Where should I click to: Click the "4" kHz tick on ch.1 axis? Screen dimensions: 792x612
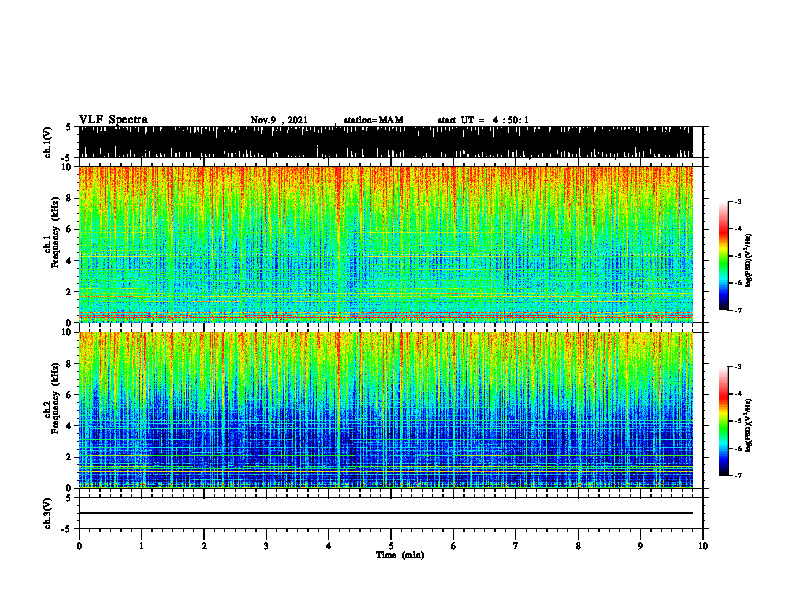pos(70,261)
